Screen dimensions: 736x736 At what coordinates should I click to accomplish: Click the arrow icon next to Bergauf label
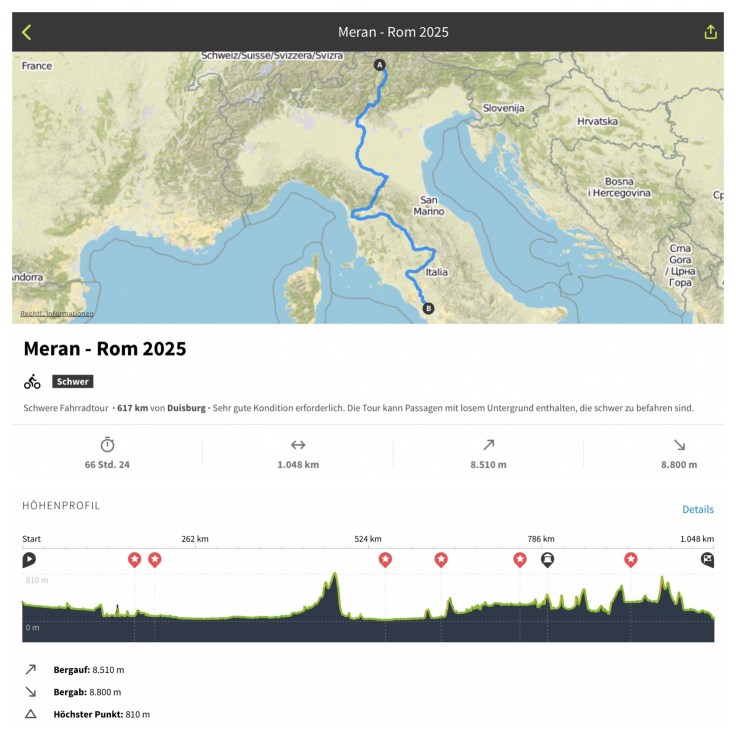(x=30, y=669)
